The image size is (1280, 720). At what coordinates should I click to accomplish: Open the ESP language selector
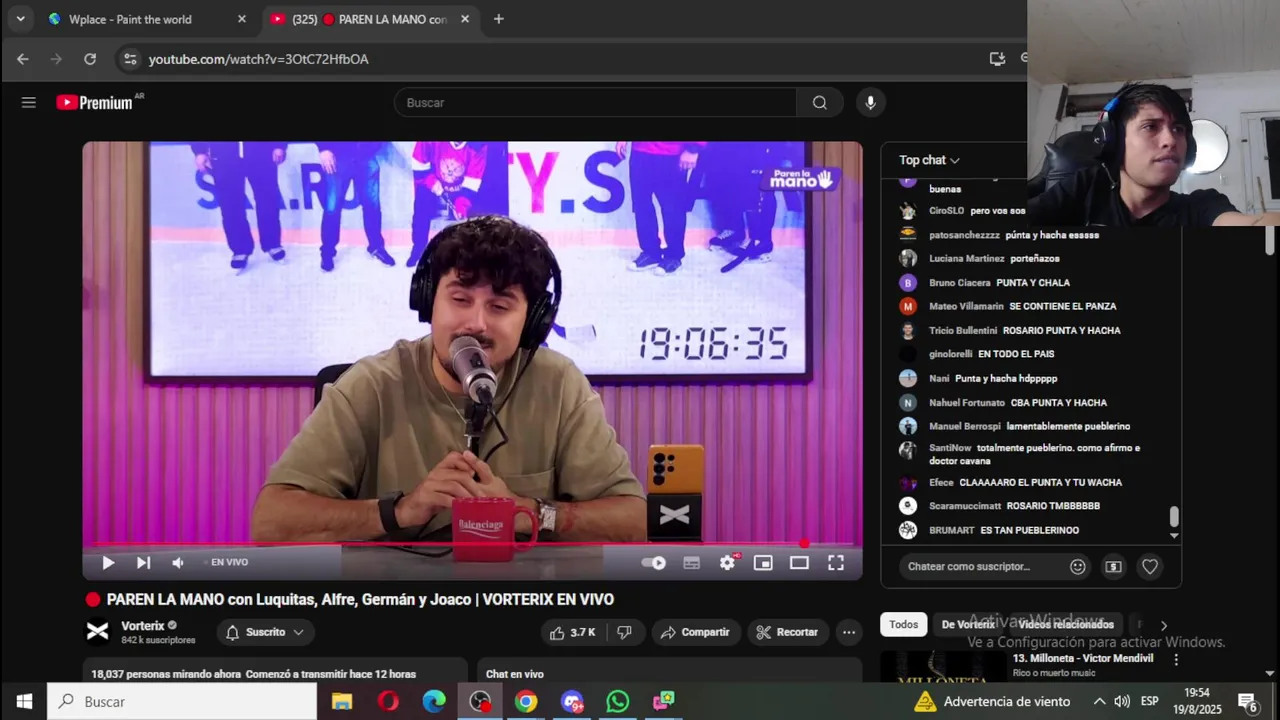1151,702
